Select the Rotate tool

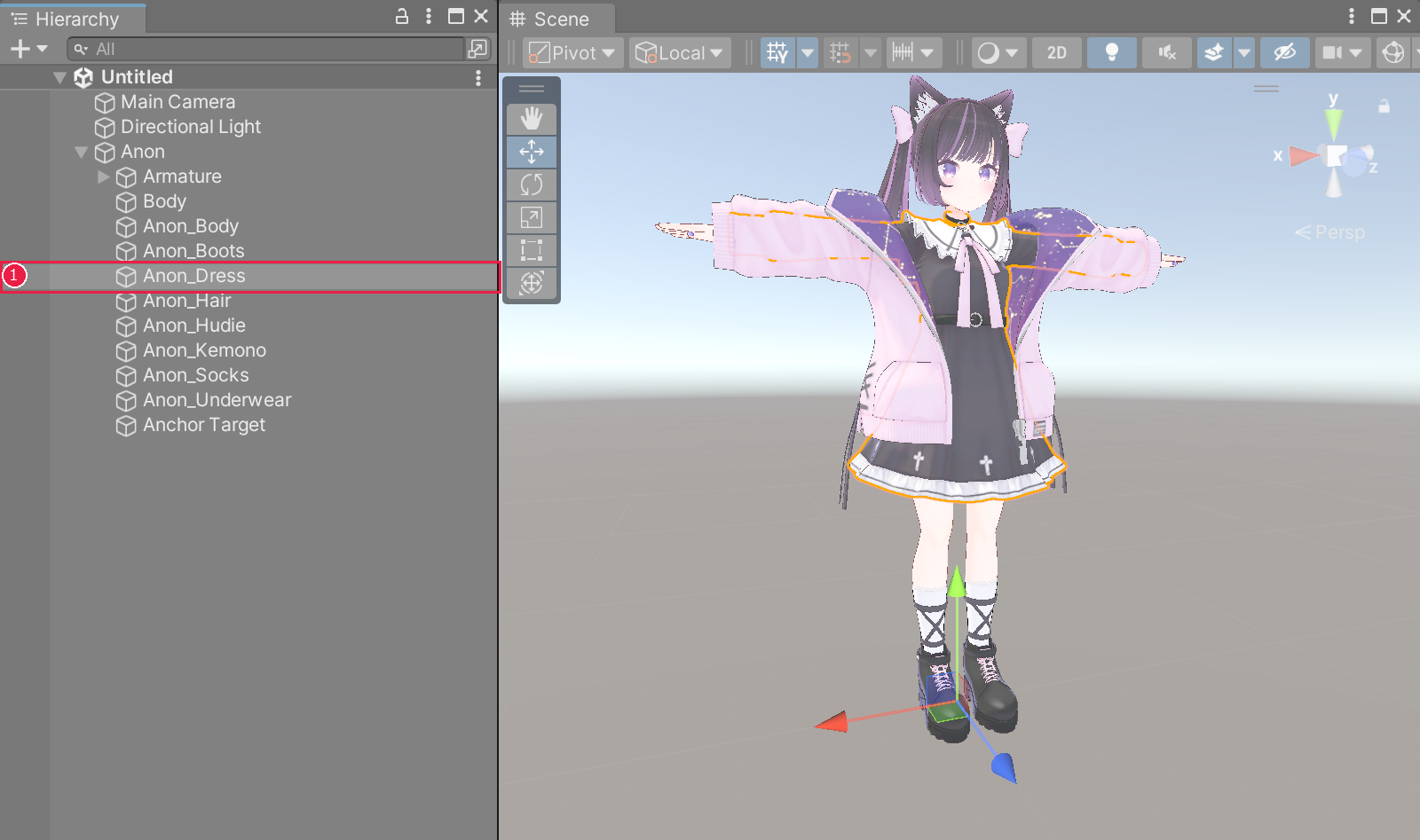[532, 184]
